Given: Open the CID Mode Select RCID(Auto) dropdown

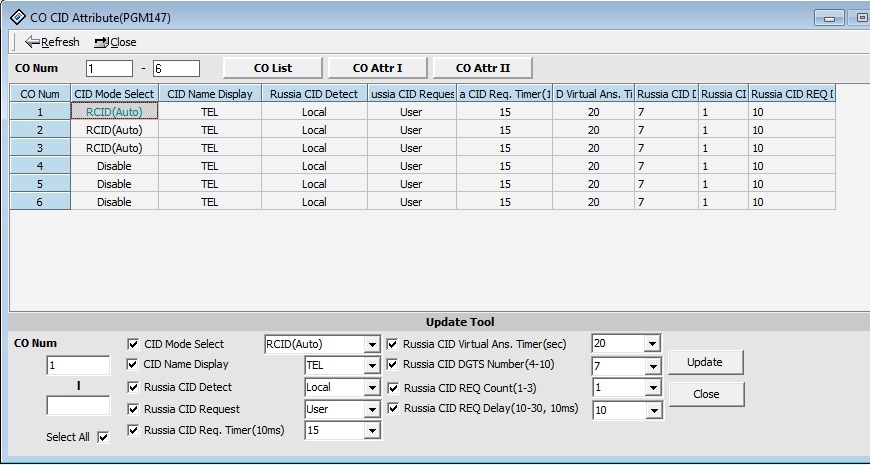Looking at the screenshot, I should click(372, 345).
